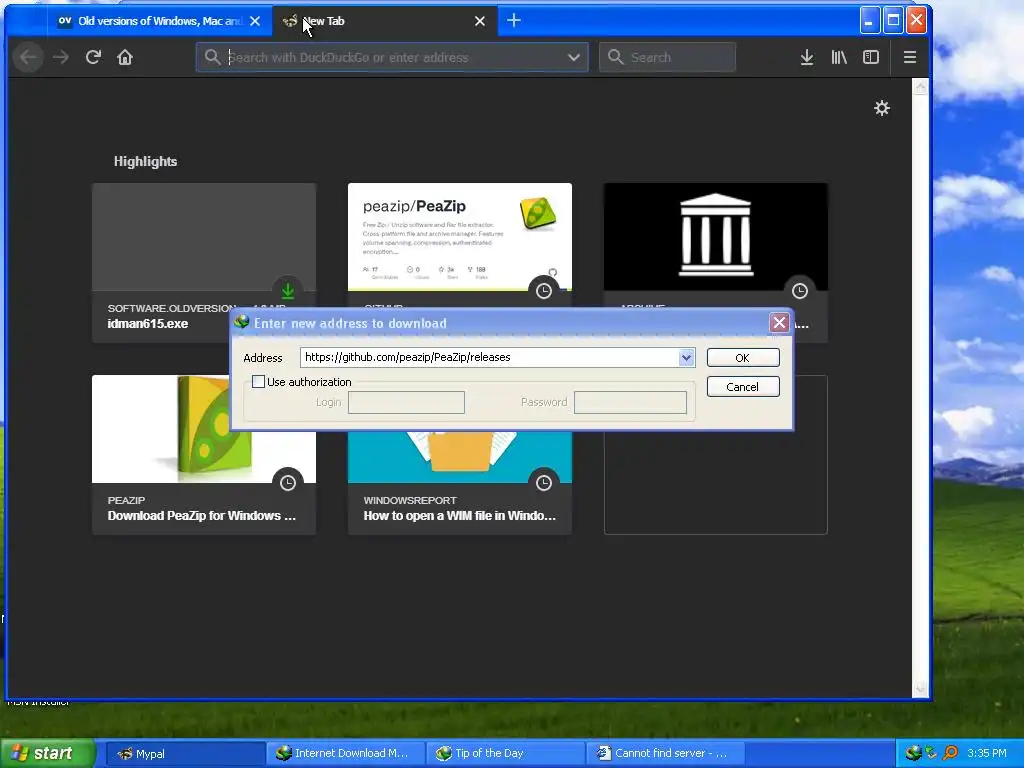Enable the Use authorization checkbox
Viewport: 1024px width, 768px height.
[x=259, y=382]
